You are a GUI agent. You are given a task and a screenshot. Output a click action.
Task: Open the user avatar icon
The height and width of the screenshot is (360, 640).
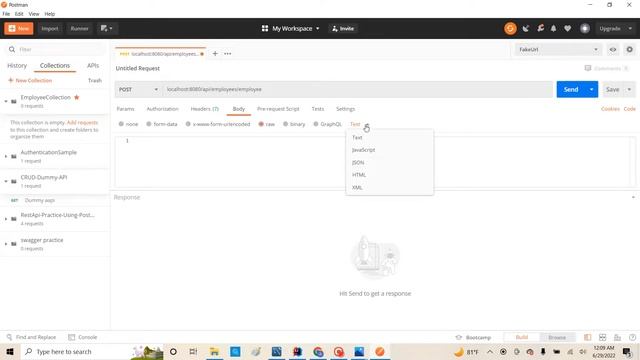pos(585,29)
